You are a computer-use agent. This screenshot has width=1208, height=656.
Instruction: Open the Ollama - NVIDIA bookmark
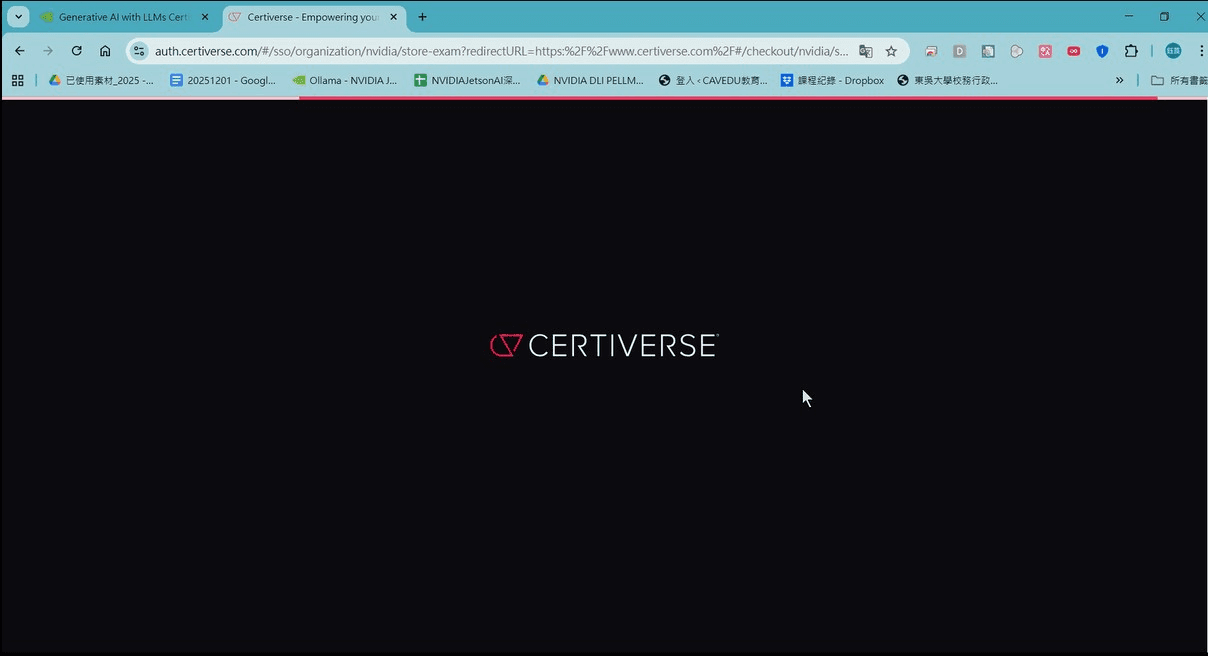345,80
